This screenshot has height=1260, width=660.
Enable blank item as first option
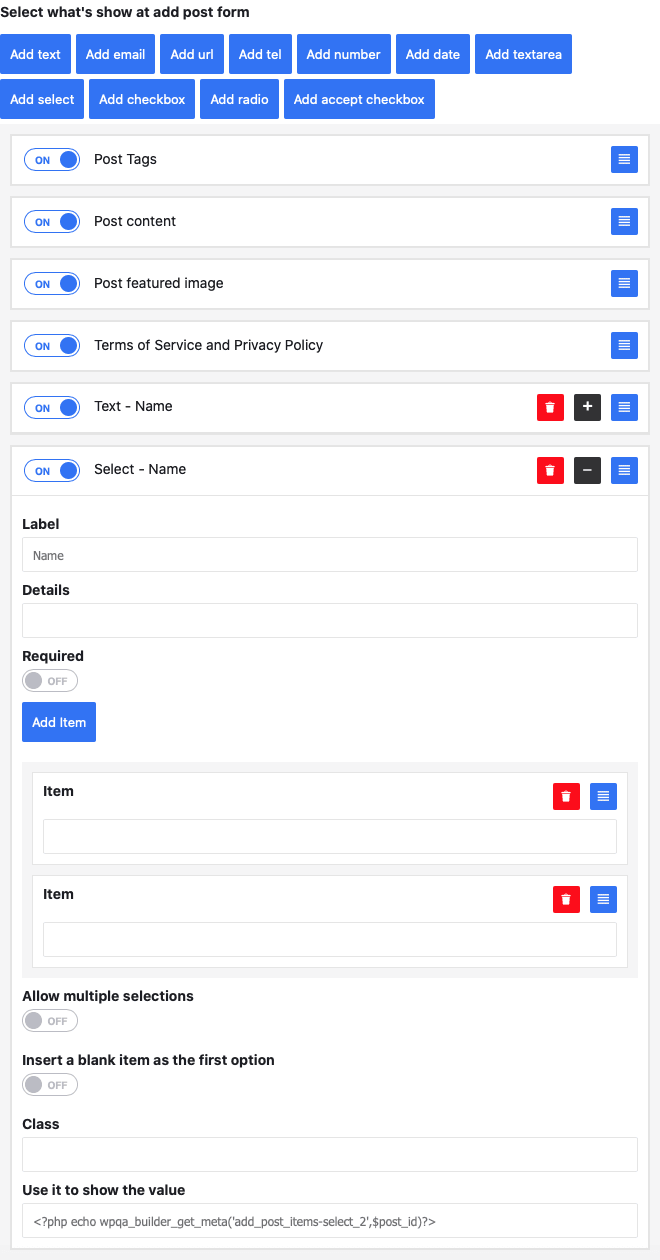click(x=50, y=1085)
